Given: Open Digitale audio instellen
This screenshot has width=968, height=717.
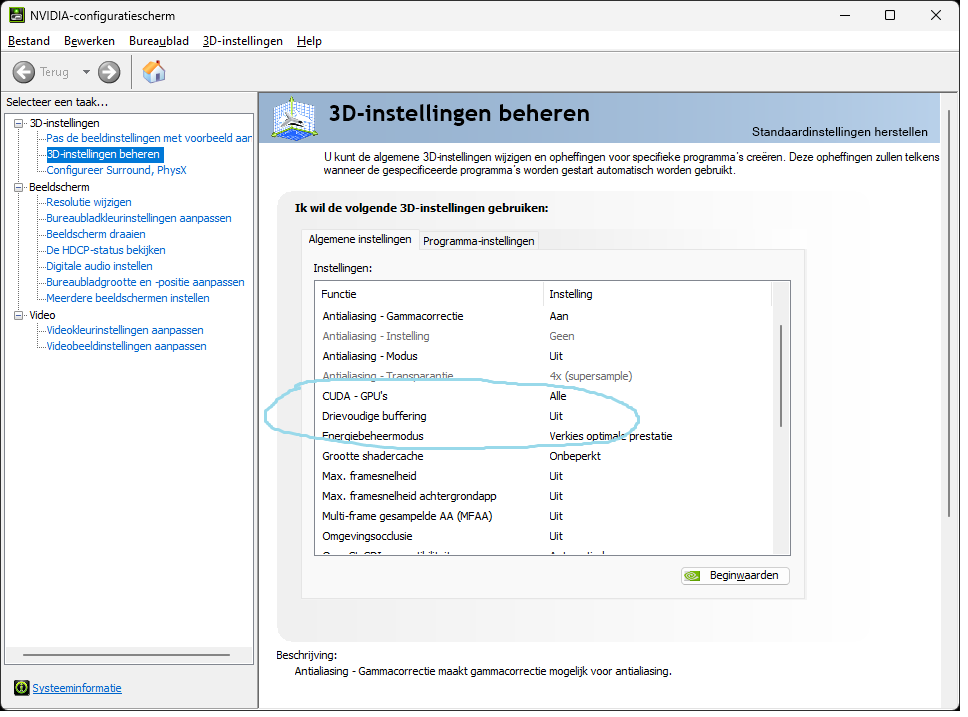Looking at the screenshot, I should 99,267.
